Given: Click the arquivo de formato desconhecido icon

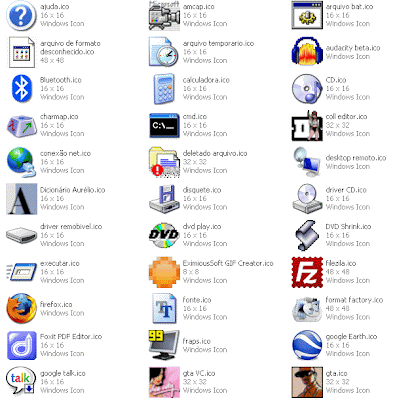Looking at the screenshot, I should (21, 52).
